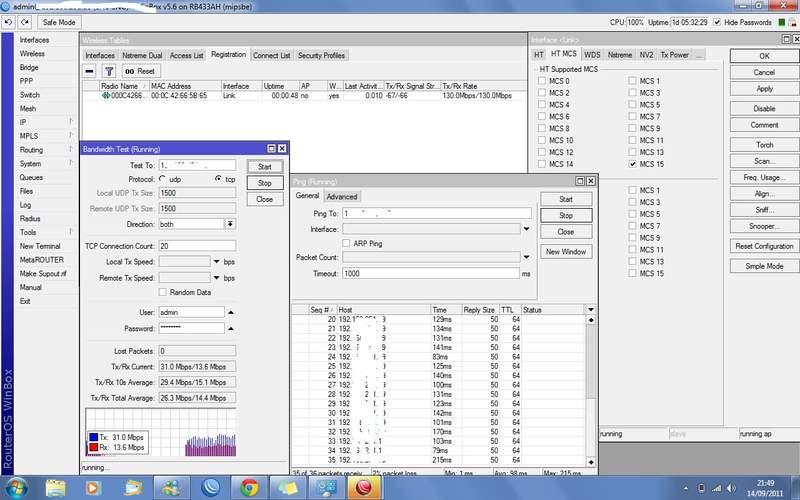The image size is (800, 500).
Task: Click the TCP Connection Count field
Action: [x=197, y=246]
